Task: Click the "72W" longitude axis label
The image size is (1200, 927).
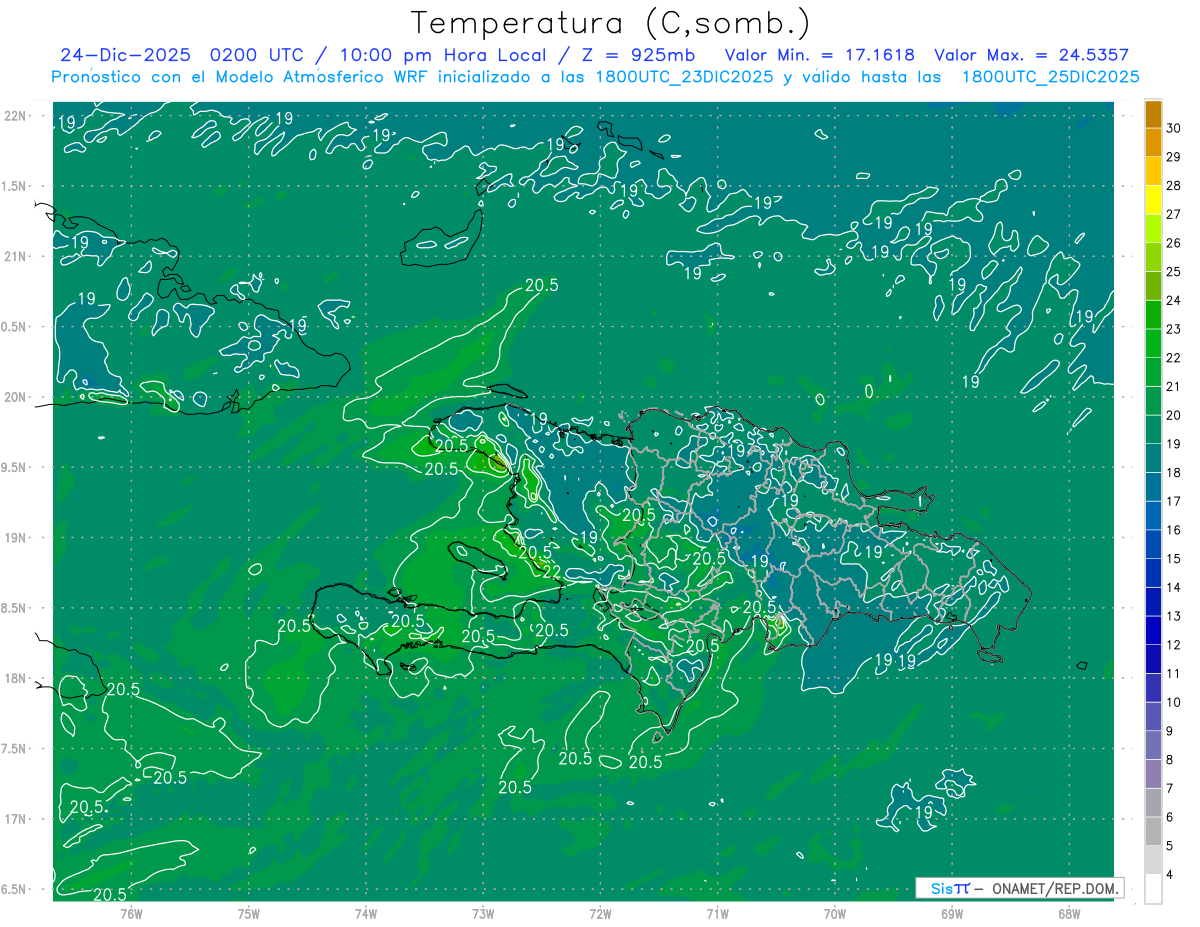Action: coord(600,913)
